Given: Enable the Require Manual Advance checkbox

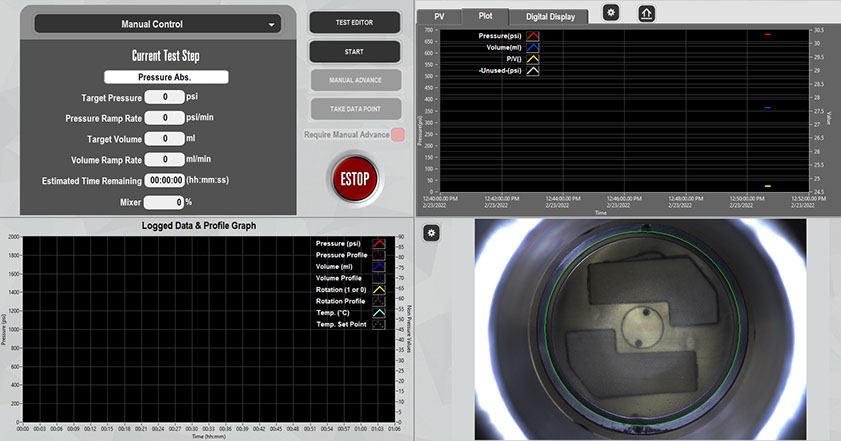Looking at the screenshot, I should (x=398, y=134).
